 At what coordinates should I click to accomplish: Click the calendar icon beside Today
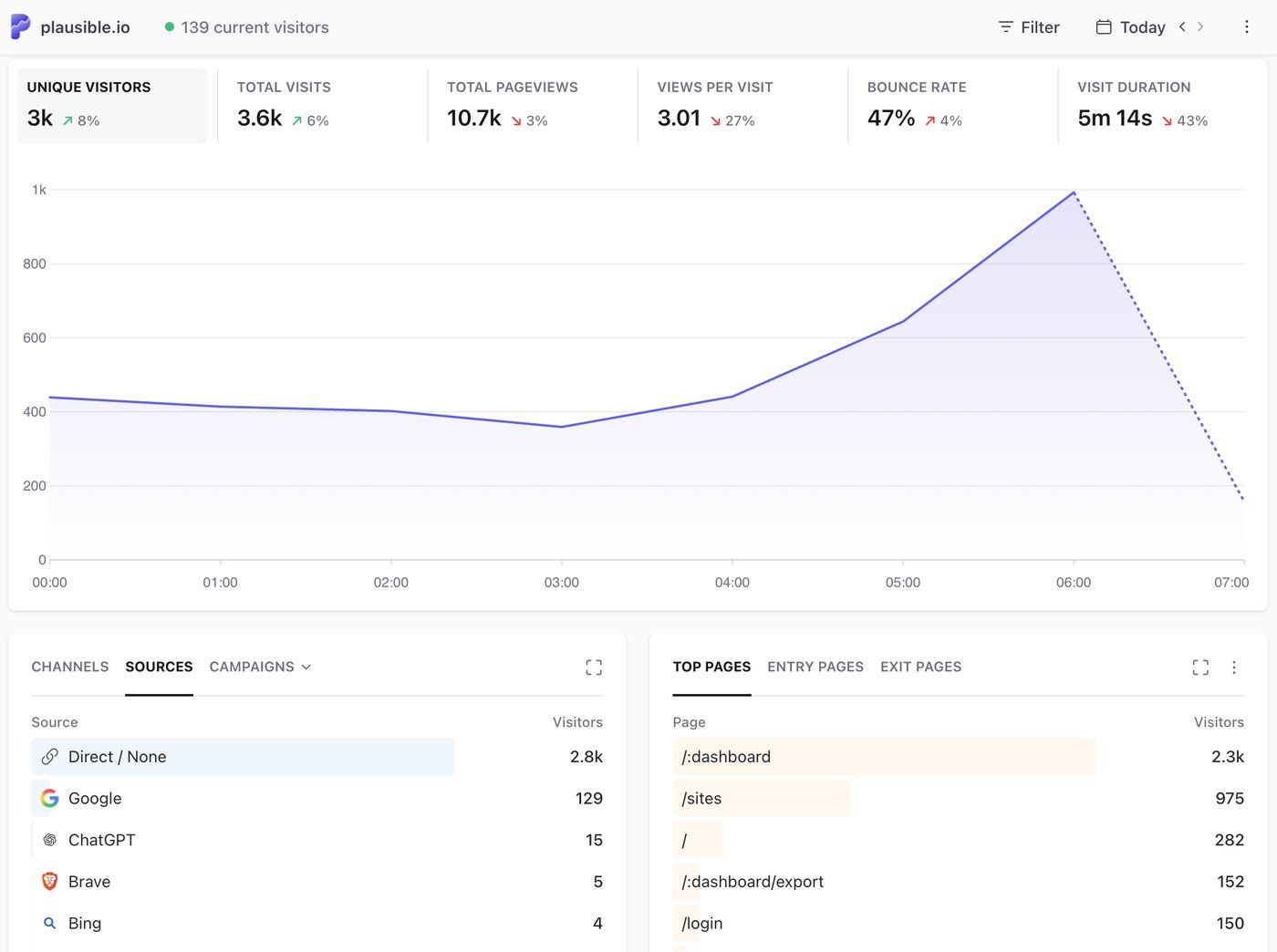point(1104,27)
